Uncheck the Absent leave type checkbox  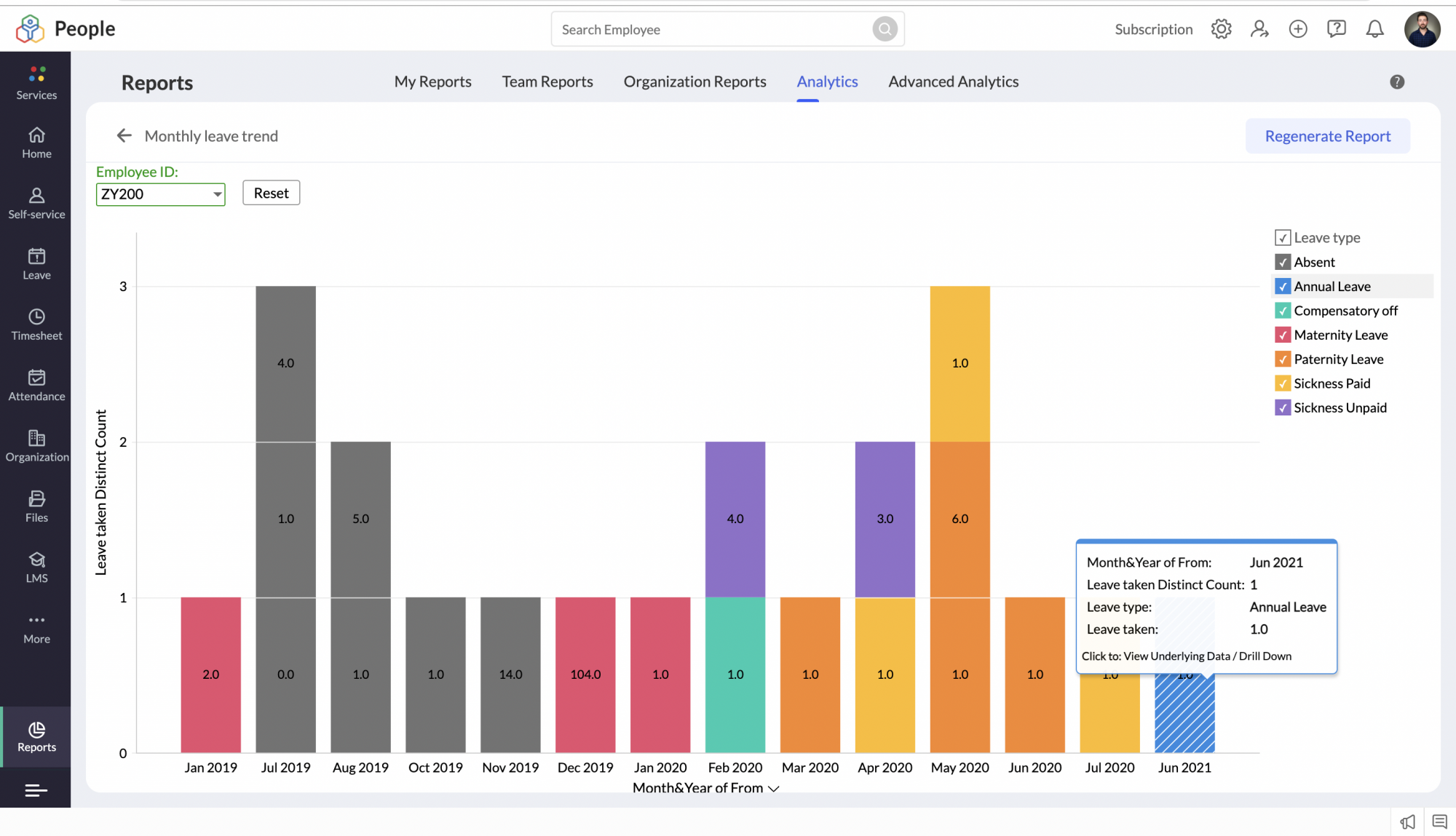coord(1283,262)
